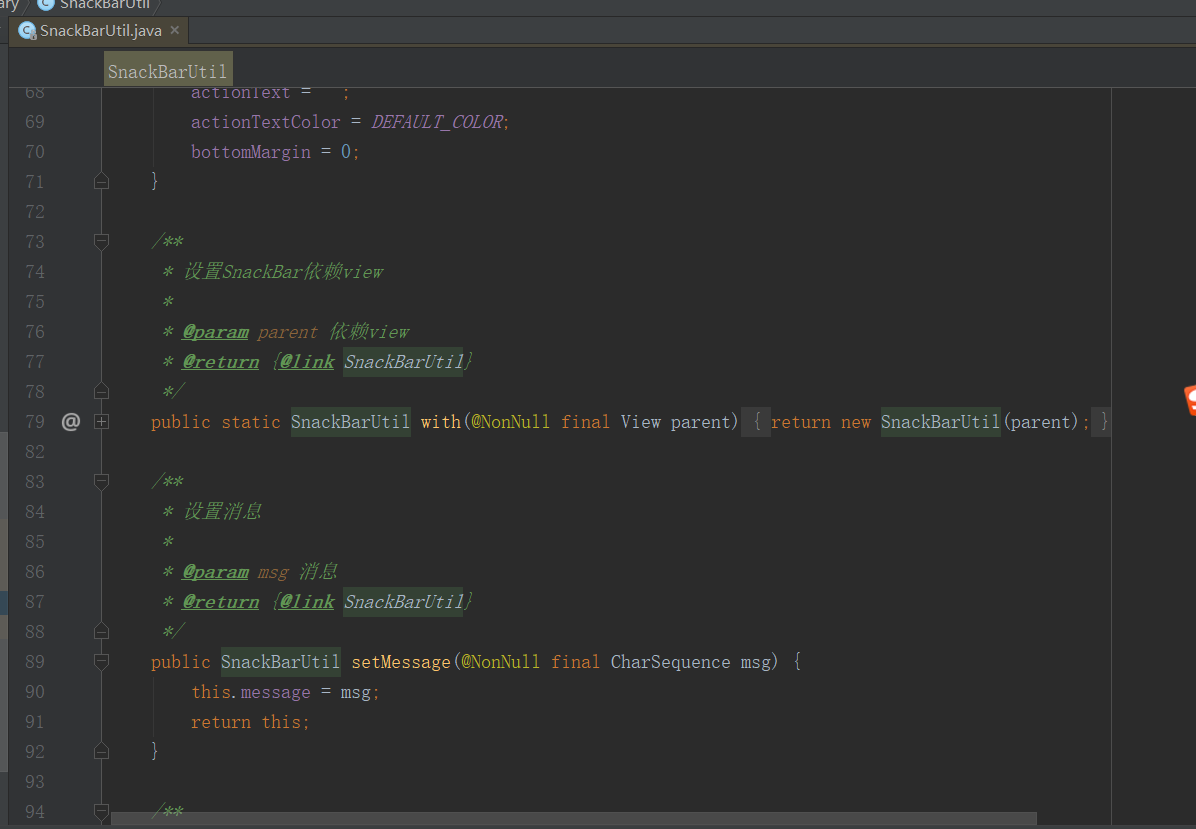Close the SnackBarUtil.java editor tab
The image size is (1196, 829).
tap(175, 30)
